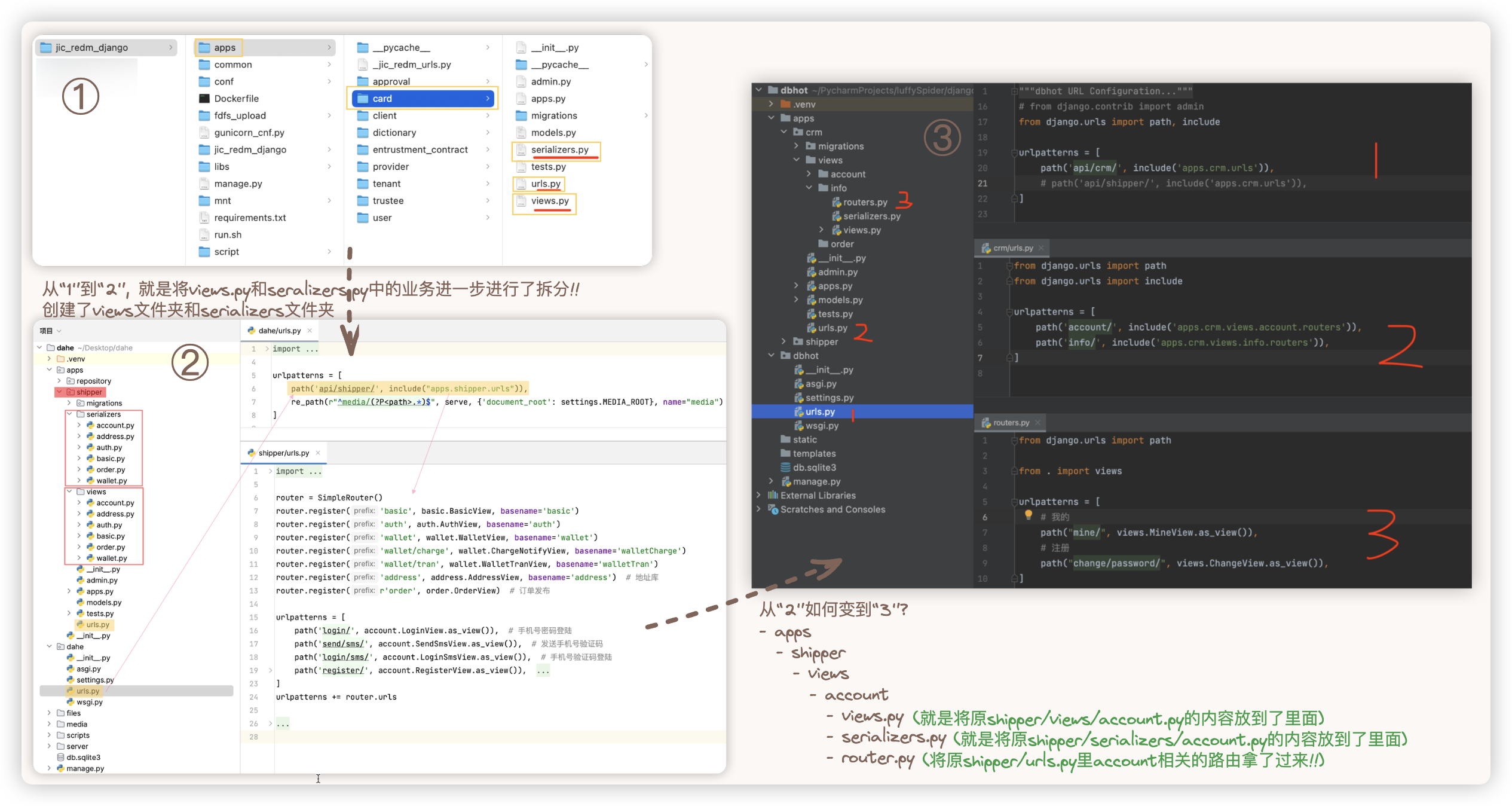Close the routers.py tab
1512x806 pixels.
pos(1037,423)
